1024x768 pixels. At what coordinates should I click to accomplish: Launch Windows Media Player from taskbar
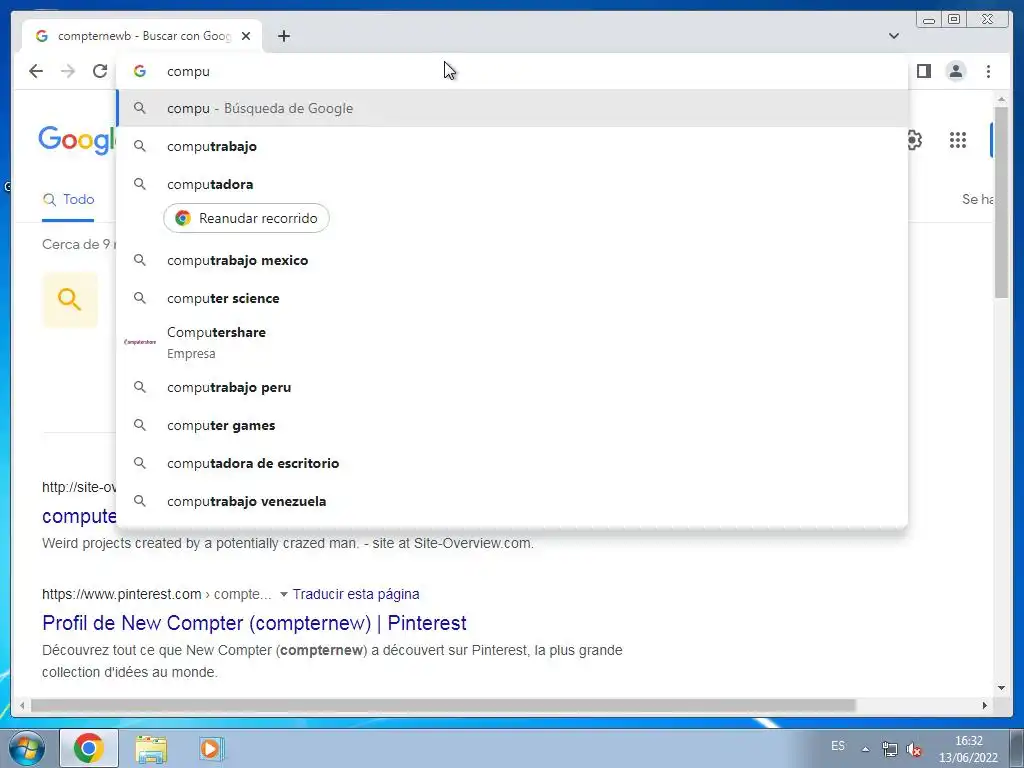tap(211, 748)
